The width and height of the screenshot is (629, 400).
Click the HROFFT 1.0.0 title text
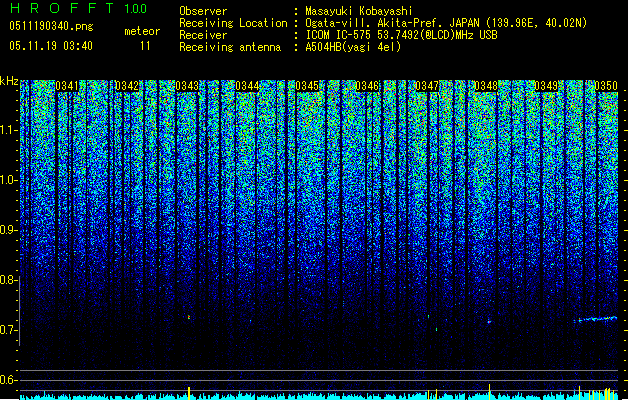coord(78,8)
